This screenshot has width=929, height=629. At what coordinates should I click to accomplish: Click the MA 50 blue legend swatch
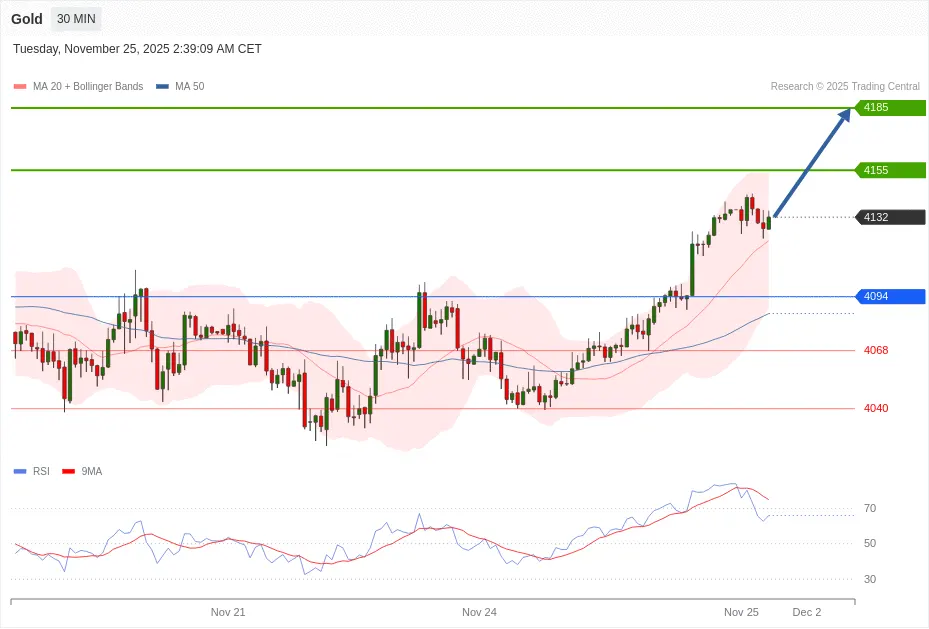pos(162,86)
